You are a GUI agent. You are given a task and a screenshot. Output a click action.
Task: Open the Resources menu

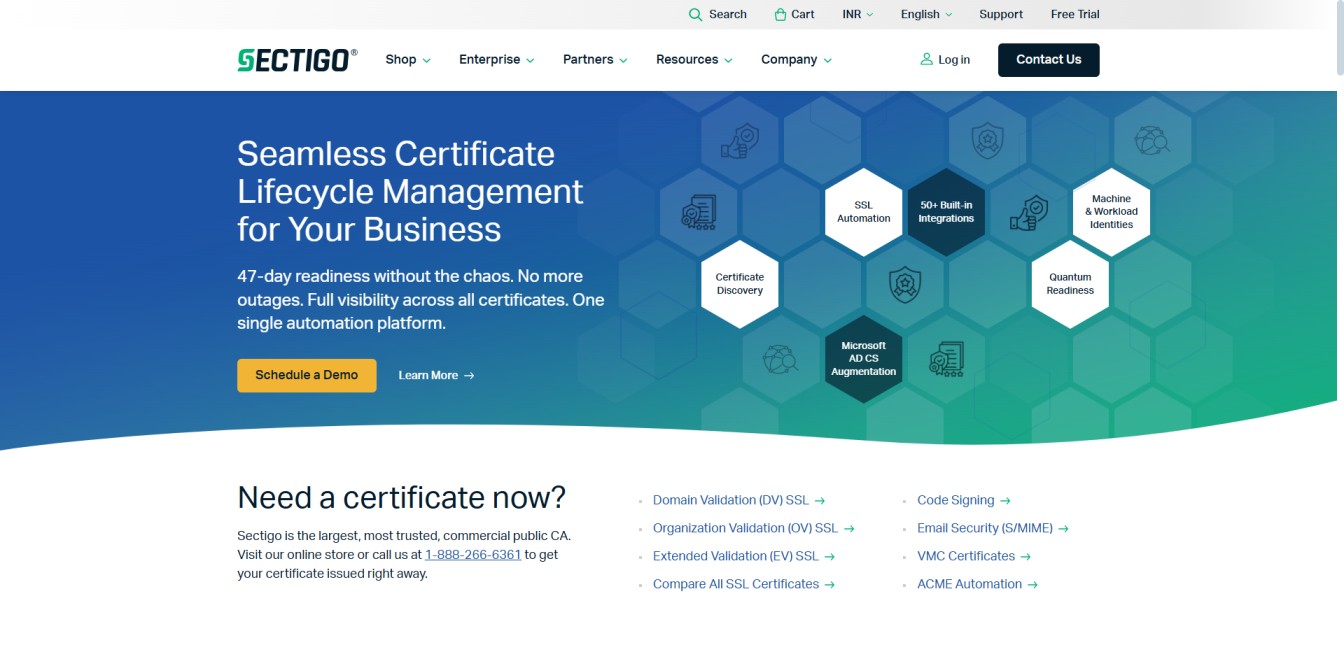pyautogui.click(x=694, y=60)
